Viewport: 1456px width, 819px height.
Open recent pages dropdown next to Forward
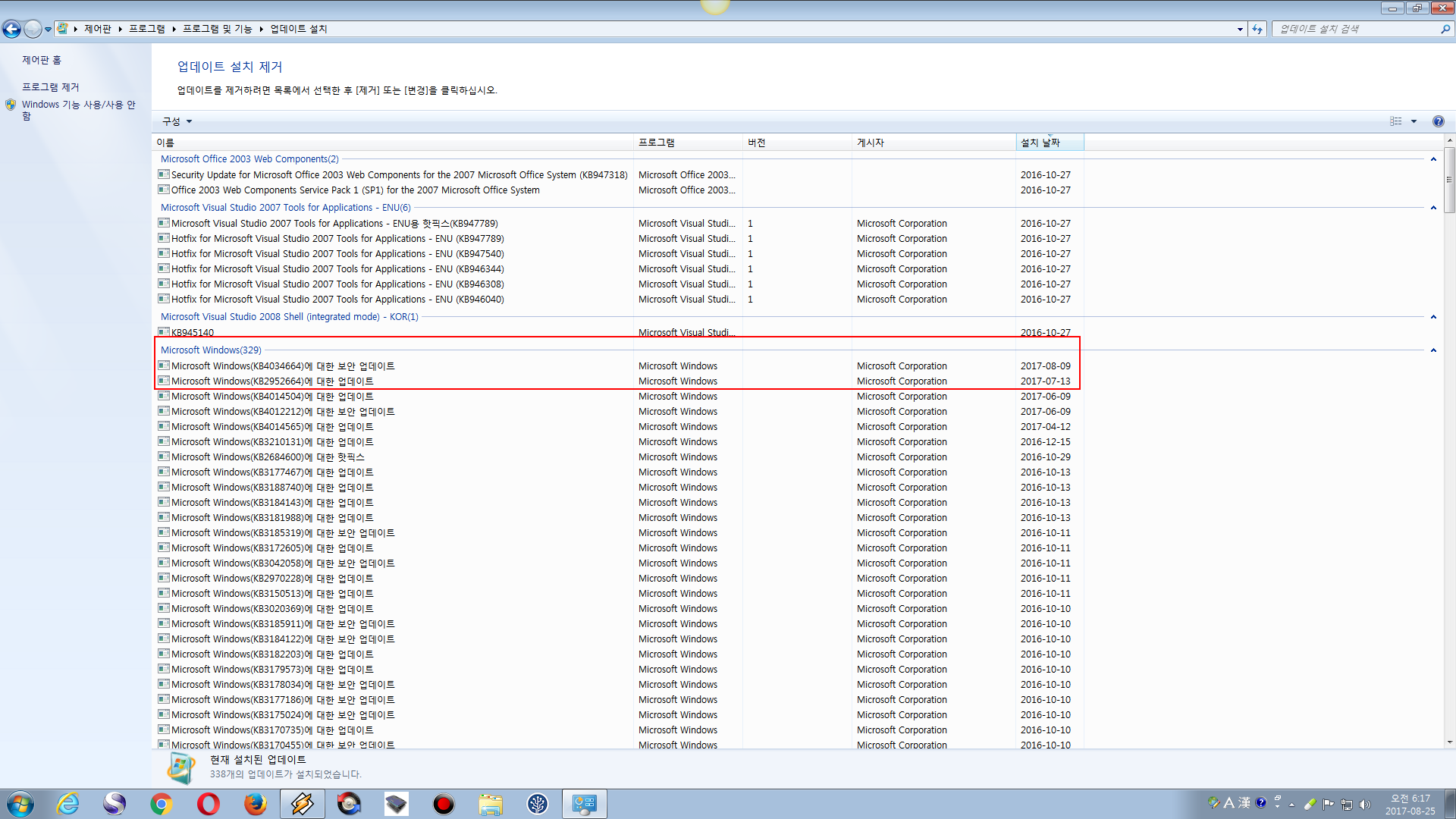click(x=48, y=30)
